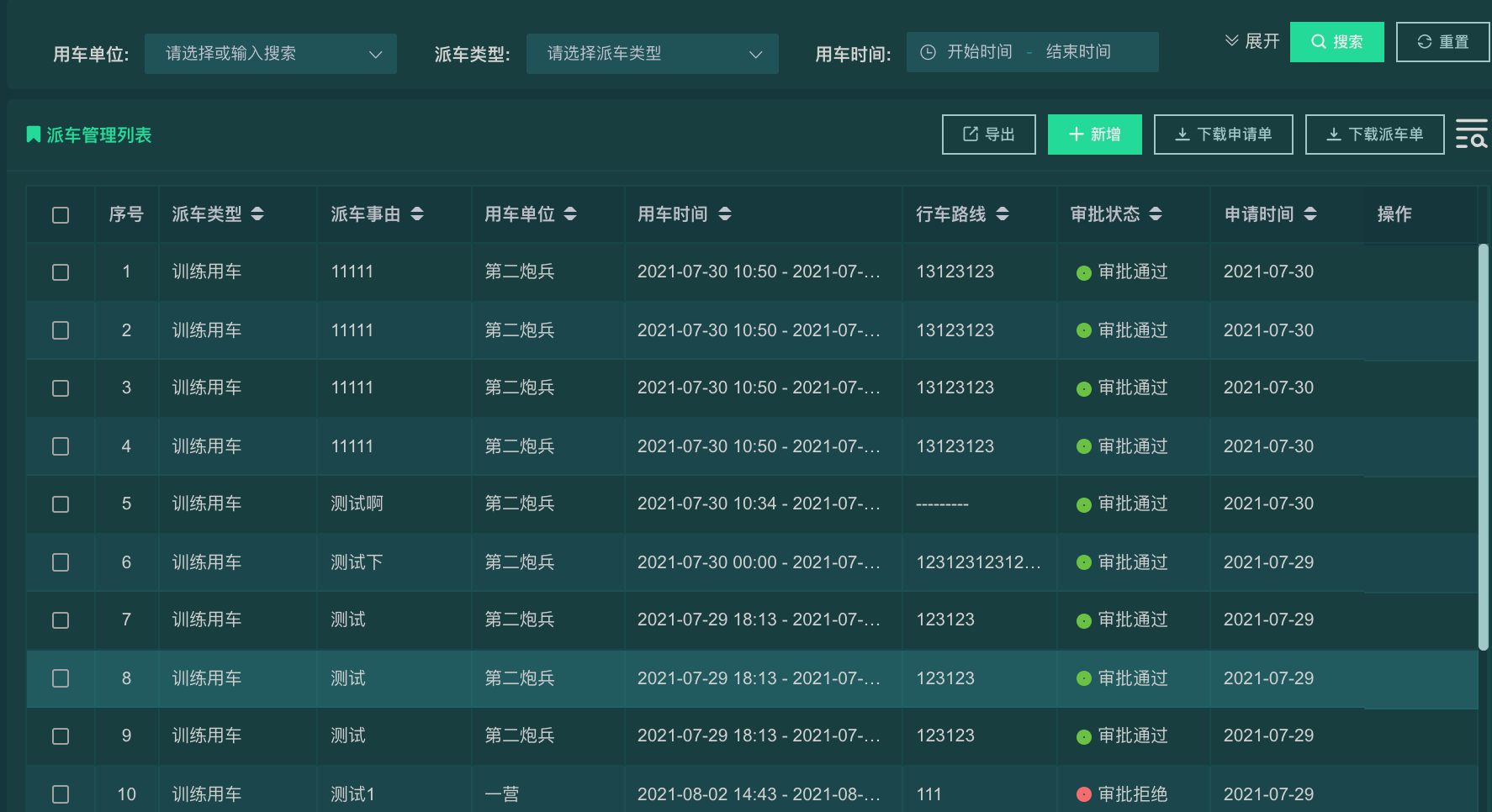
Task: Check the checkbox for row 6
Action: point(61,562)
